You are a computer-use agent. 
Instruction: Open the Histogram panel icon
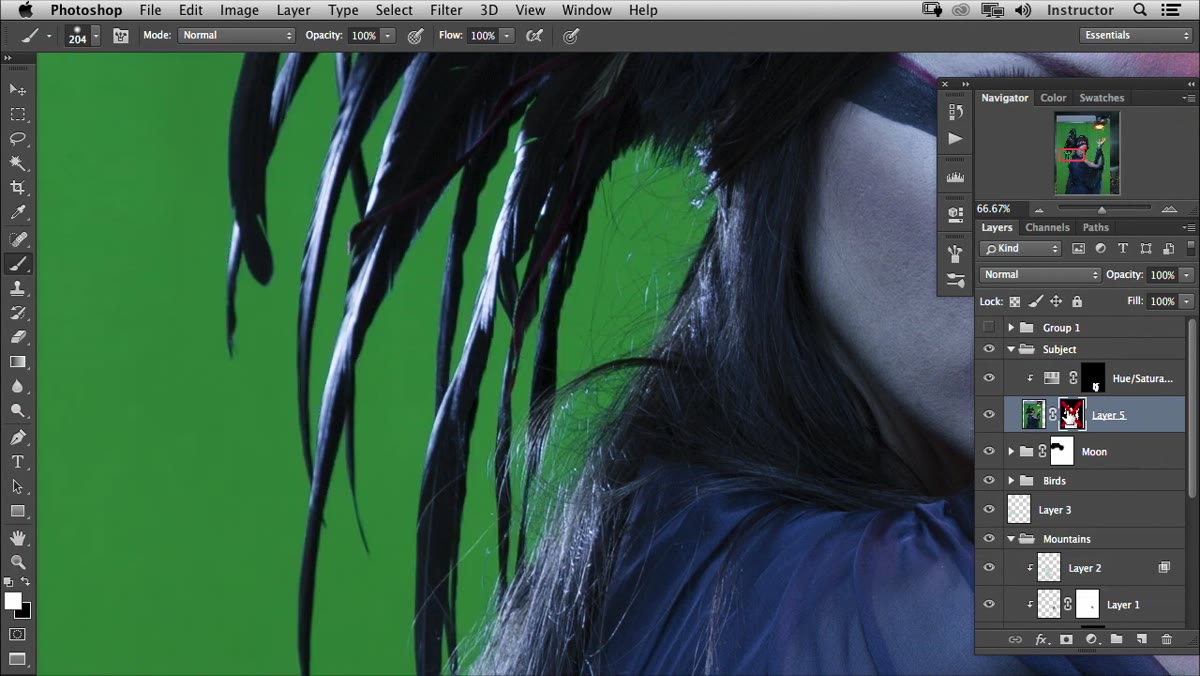955,177
